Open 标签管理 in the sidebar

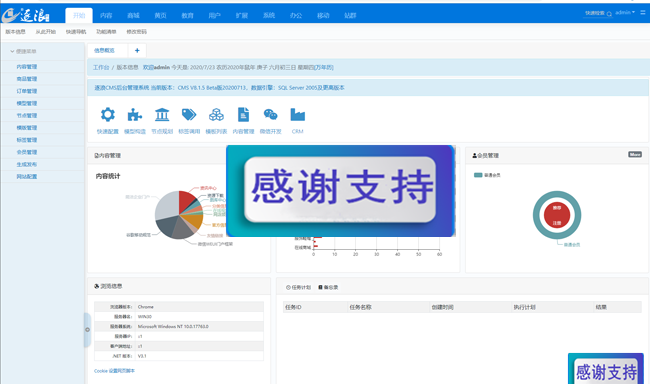[27, 140]
